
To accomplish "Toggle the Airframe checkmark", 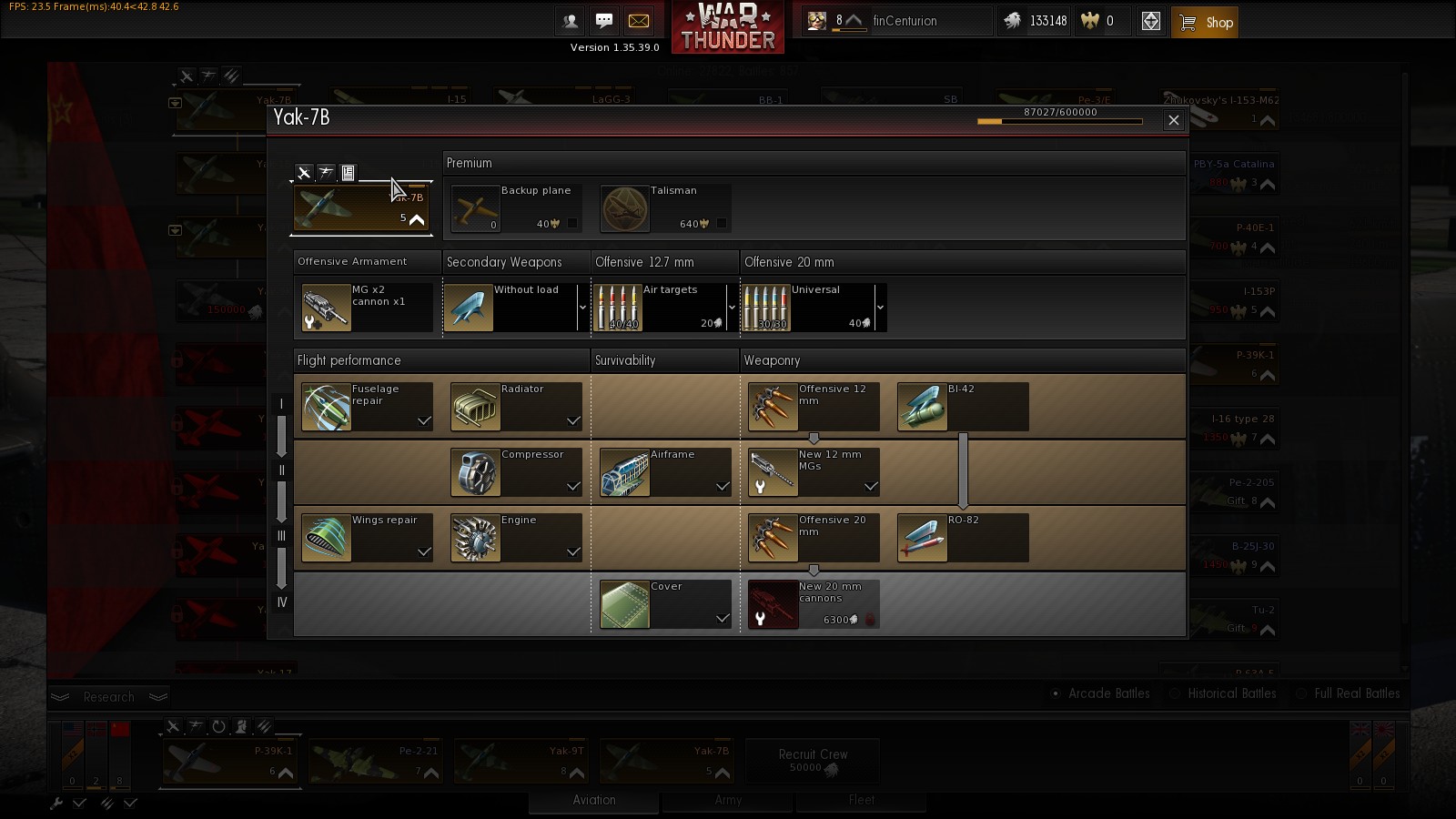I will pos(723,487).
